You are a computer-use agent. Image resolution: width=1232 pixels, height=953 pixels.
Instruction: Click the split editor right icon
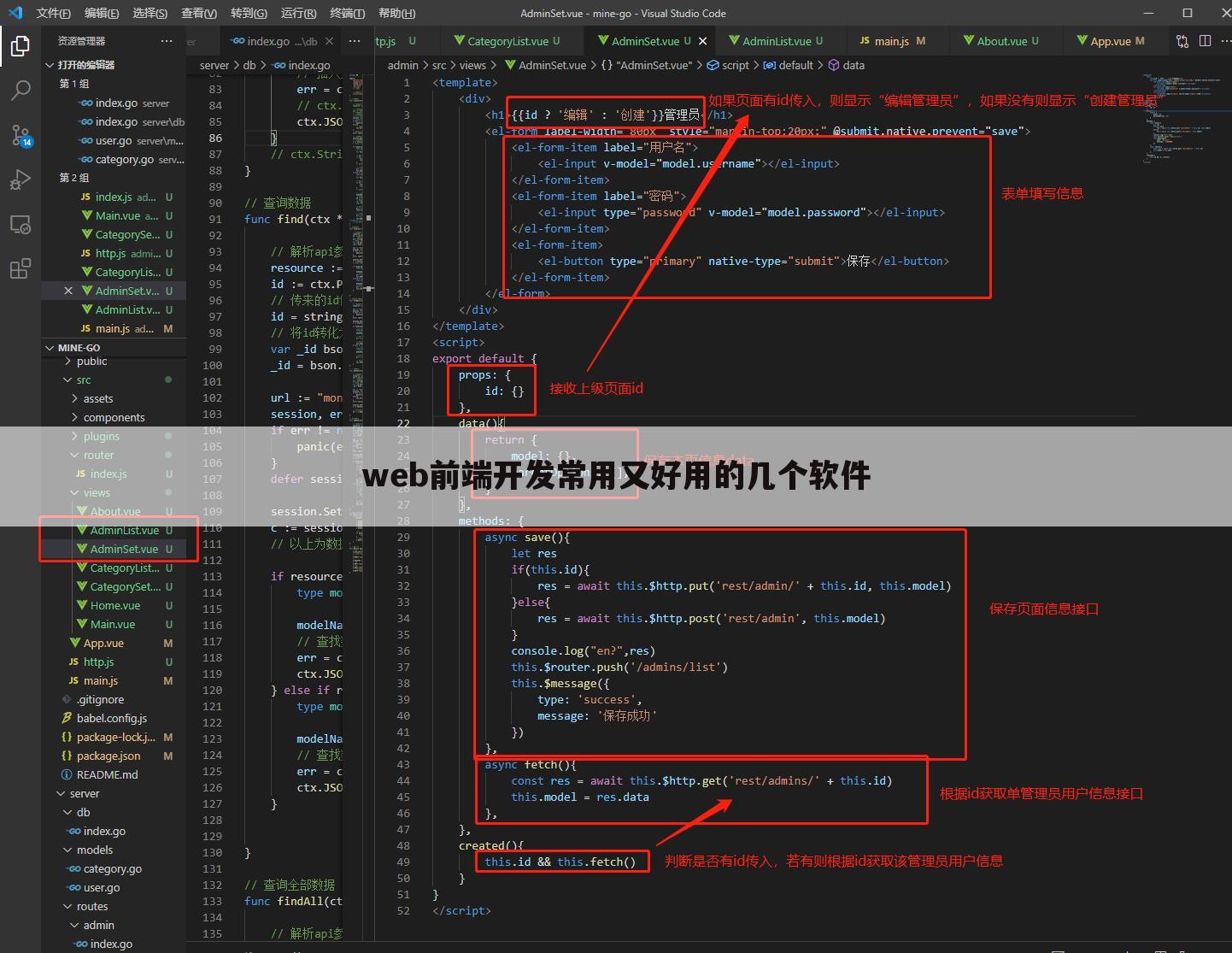[x=1205, y=41]
